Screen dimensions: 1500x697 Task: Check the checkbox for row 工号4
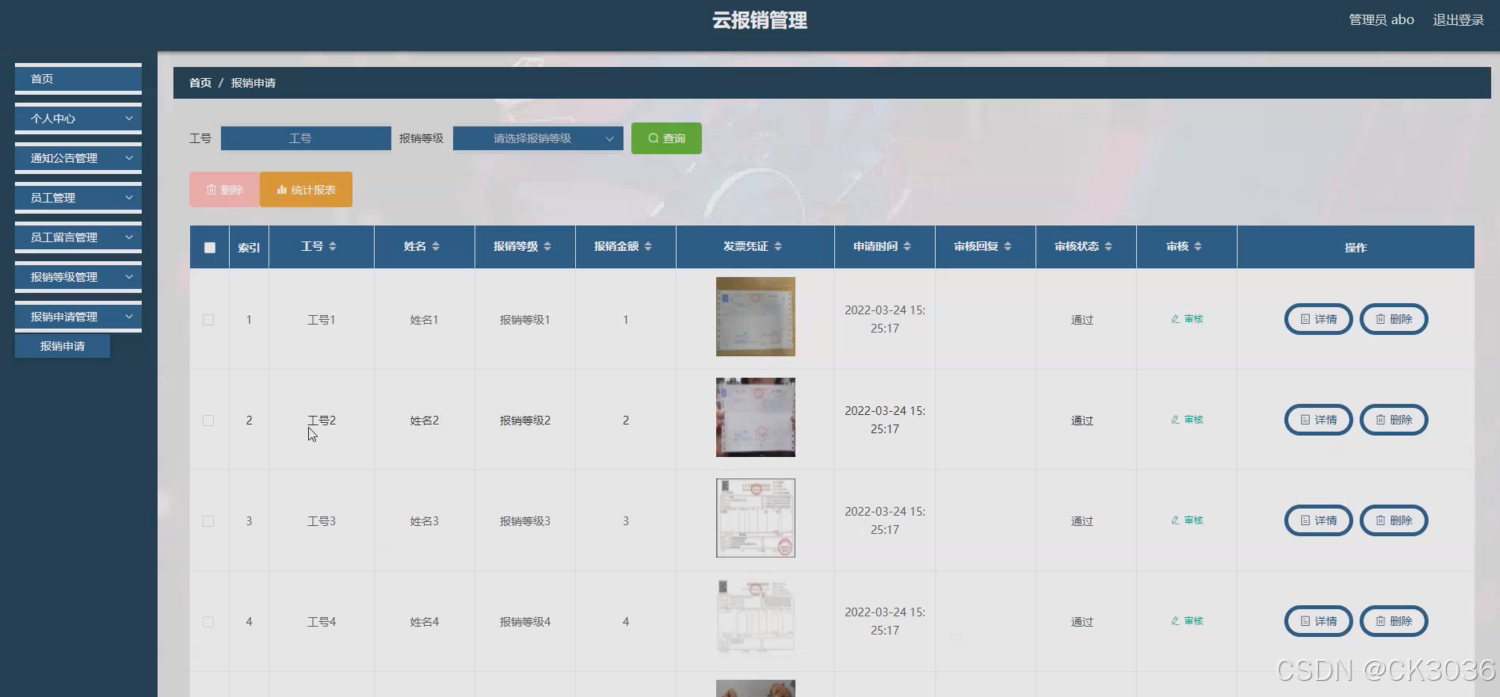point(208,622)
